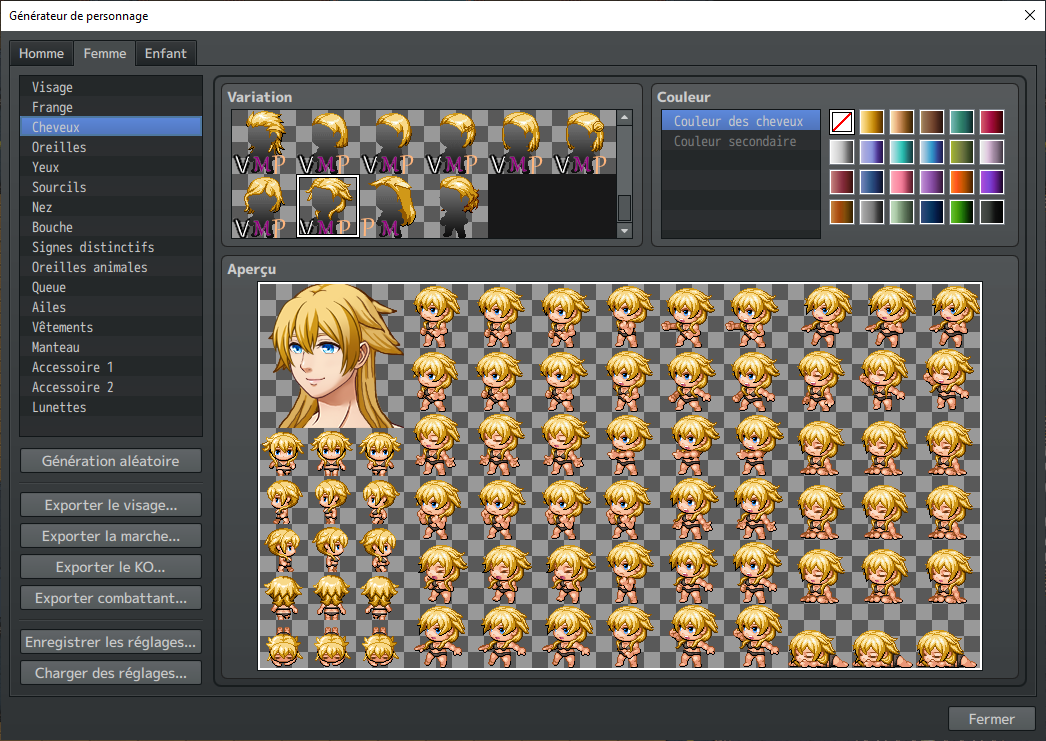Select 'Couleur secondaire' color layer

tap(740, 141)
